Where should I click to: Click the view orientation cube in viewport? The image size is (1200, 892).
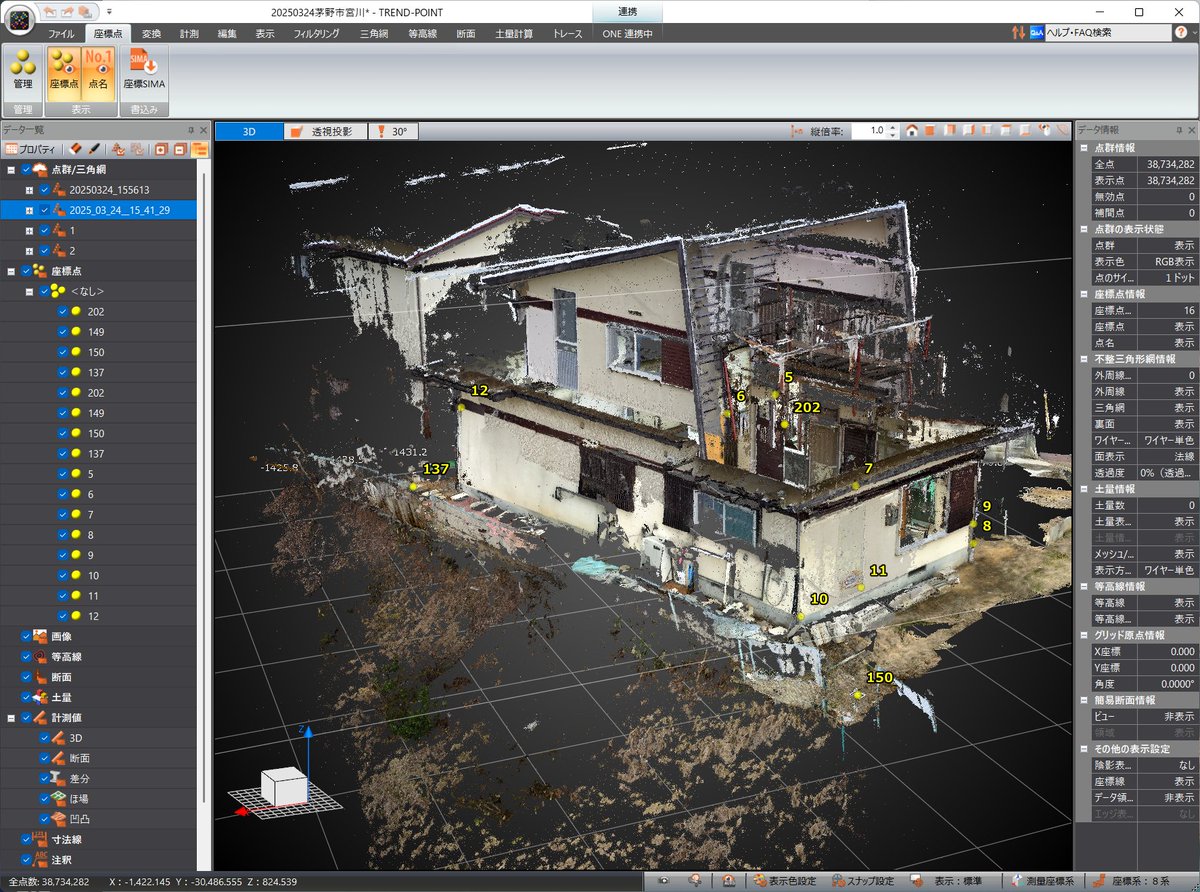coord(284,786)
